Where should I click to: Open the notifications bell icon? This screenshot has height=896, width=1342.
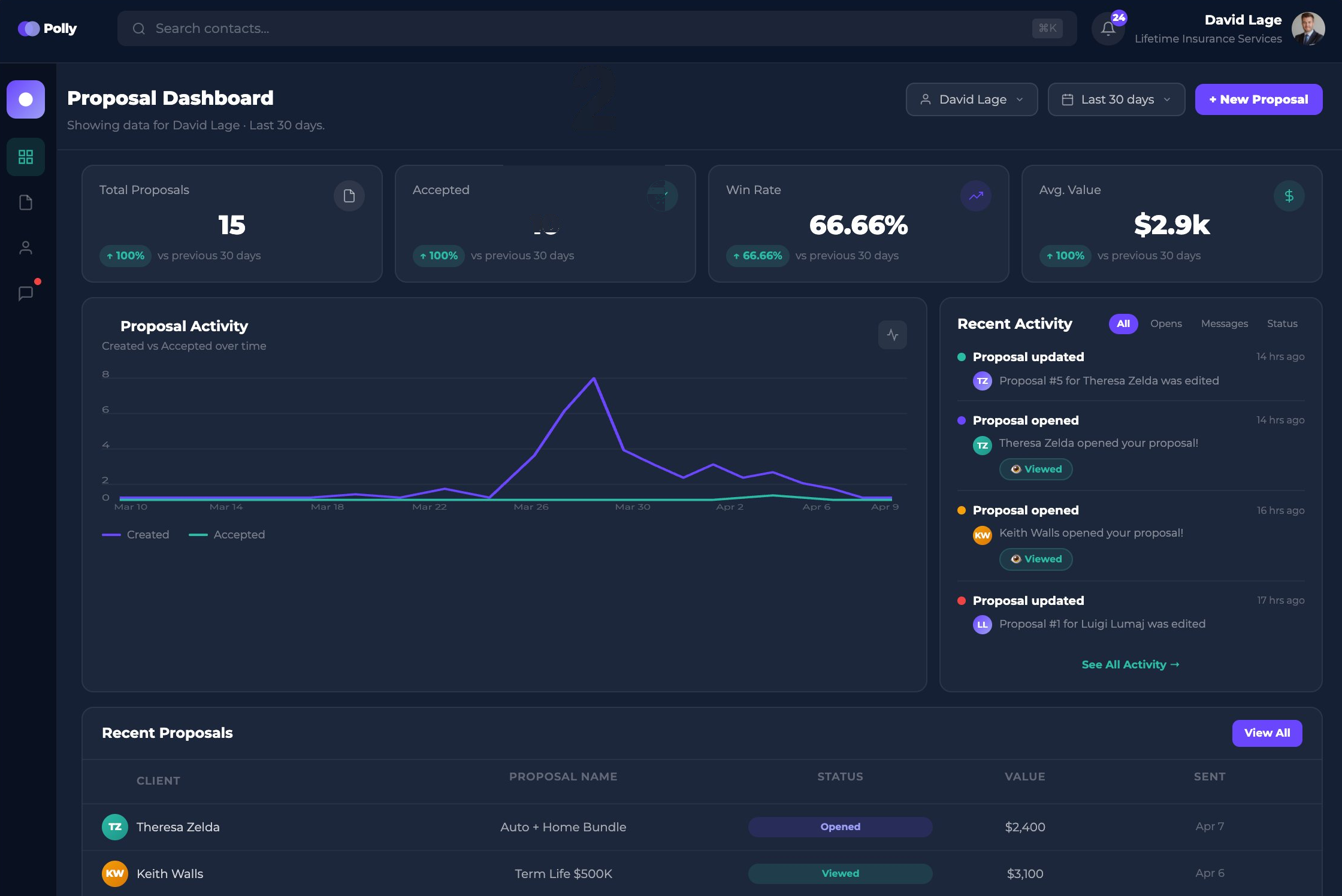(1108, 29)
